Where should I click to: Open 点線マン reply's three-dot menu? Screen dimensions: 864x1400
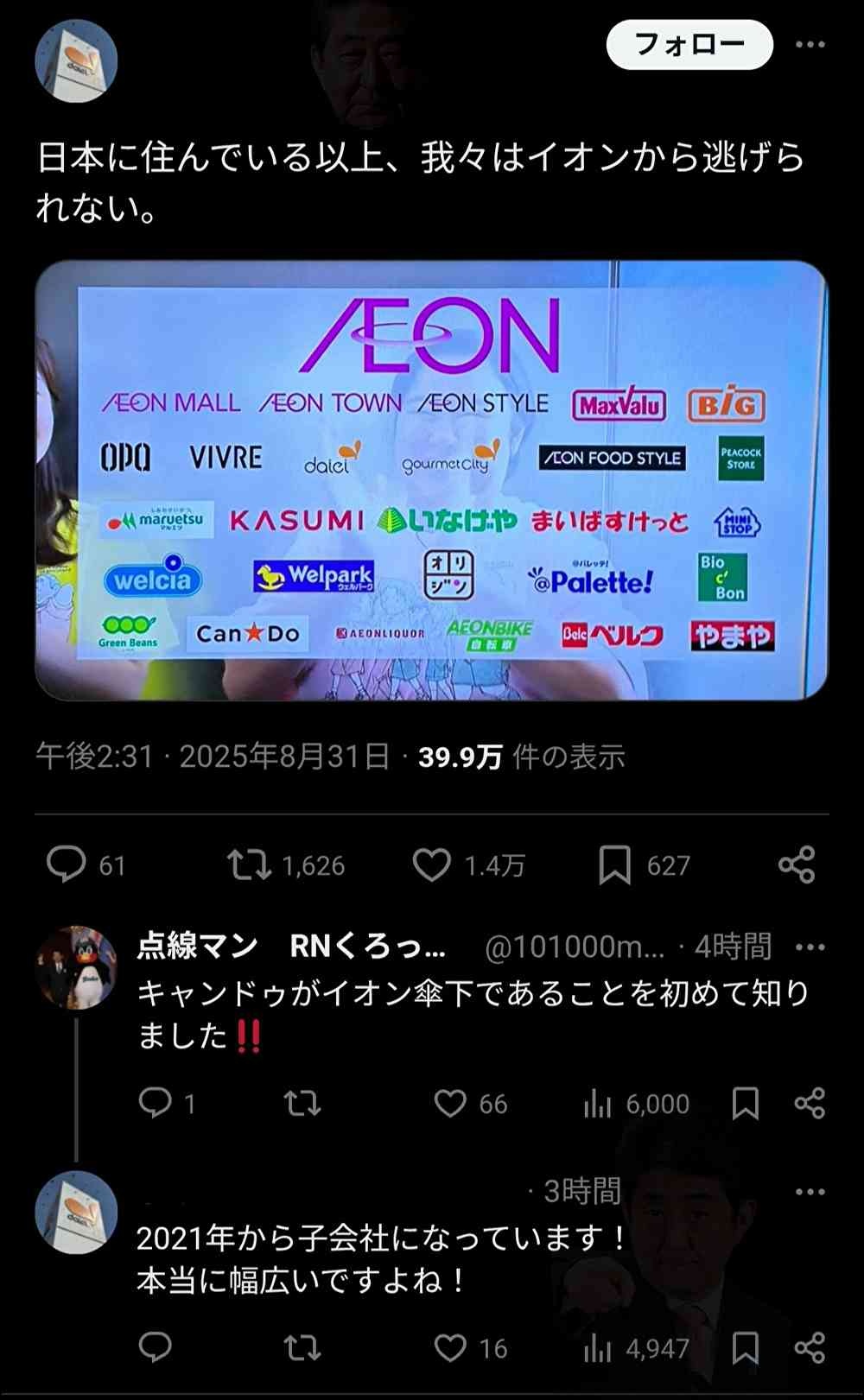810,947
